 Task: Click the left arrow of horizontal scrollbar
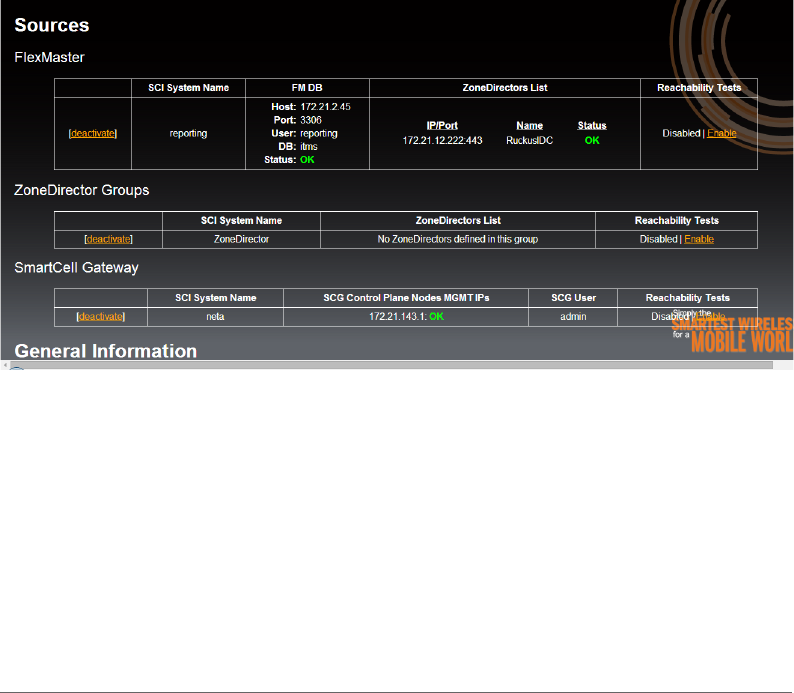[5, 365]
